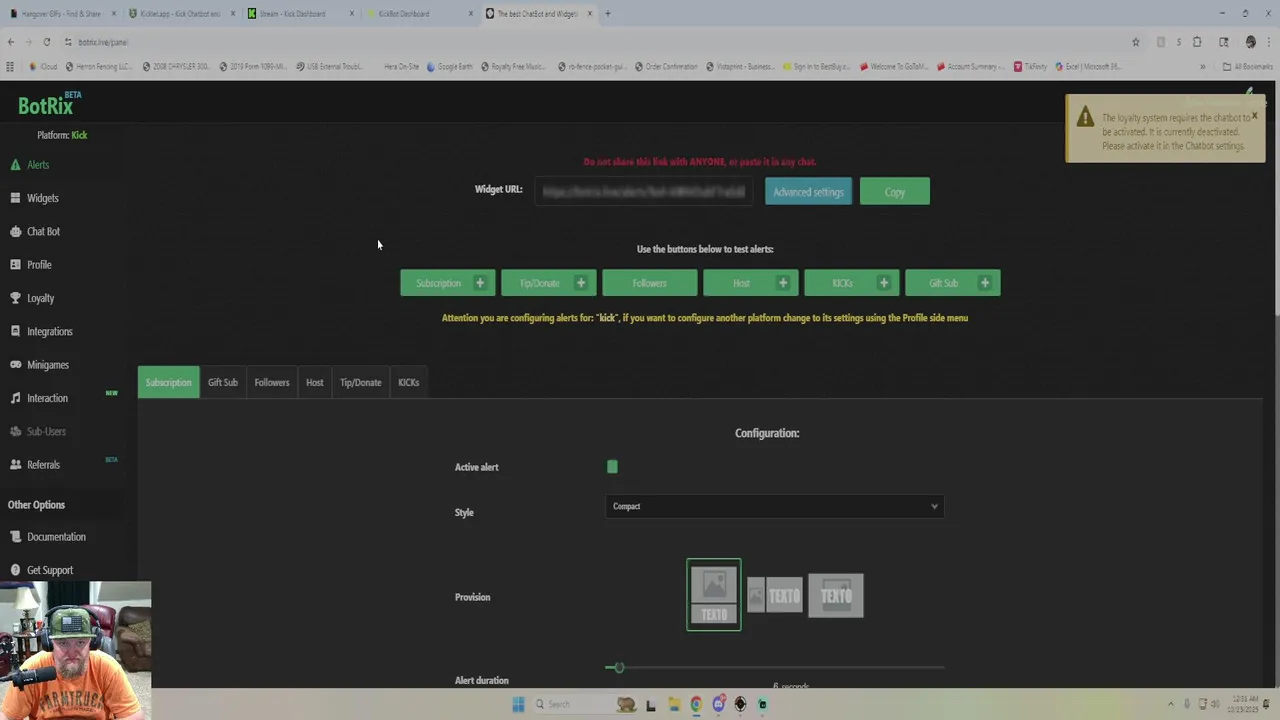
Task: Open a new browser tab
Action: pyautogui.click(x=608, y=14)
